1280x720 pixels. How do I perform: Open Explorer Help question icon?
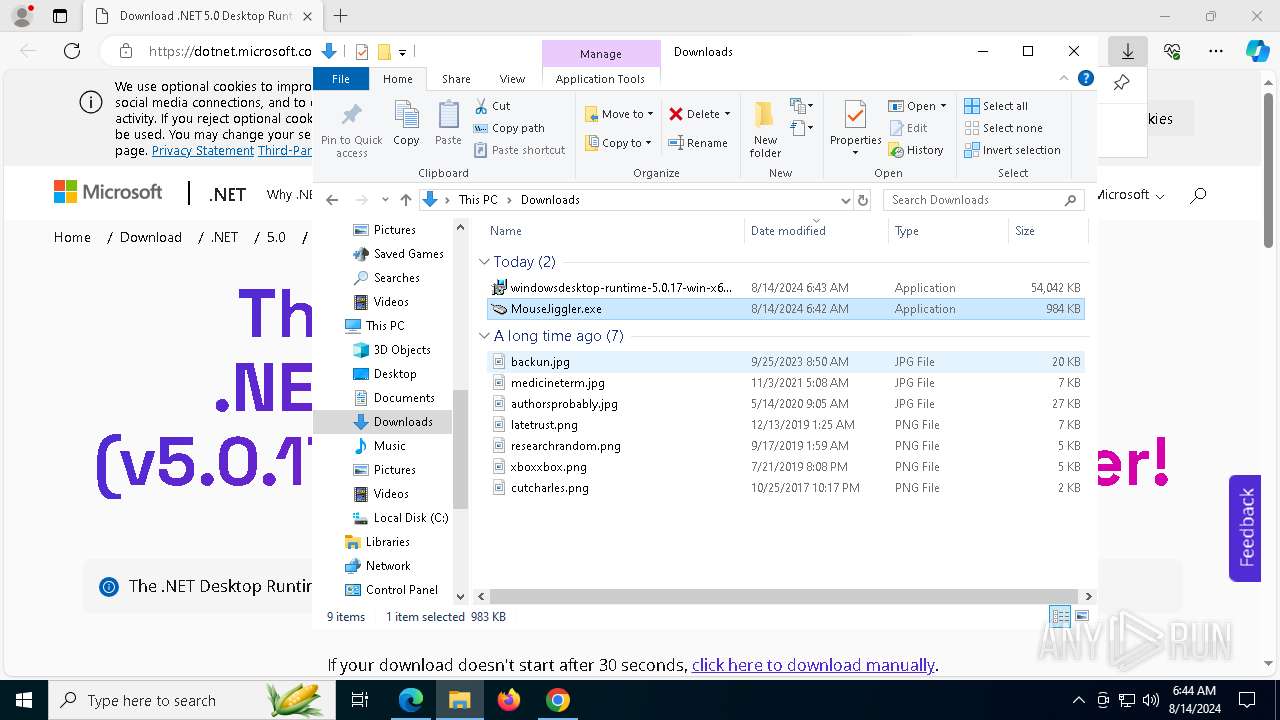click(x=1086, y=78)
